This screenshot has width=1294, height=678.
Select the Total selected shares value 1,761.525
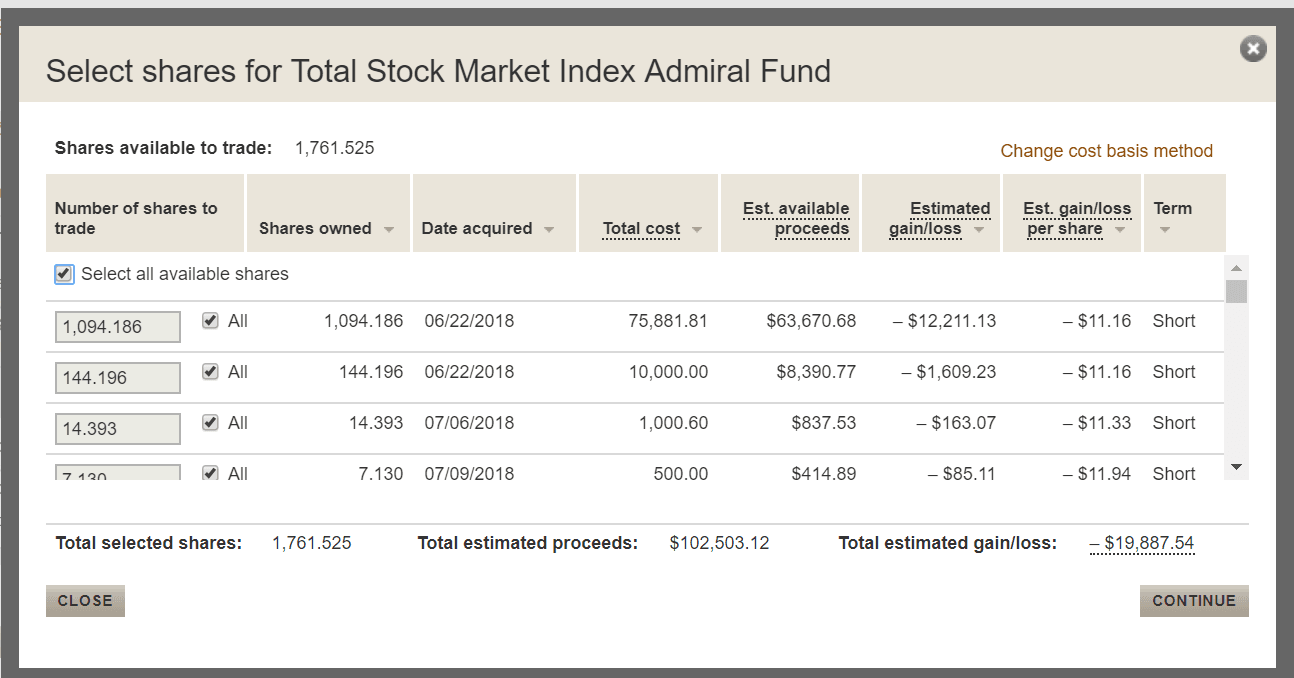tap(312, 544)
